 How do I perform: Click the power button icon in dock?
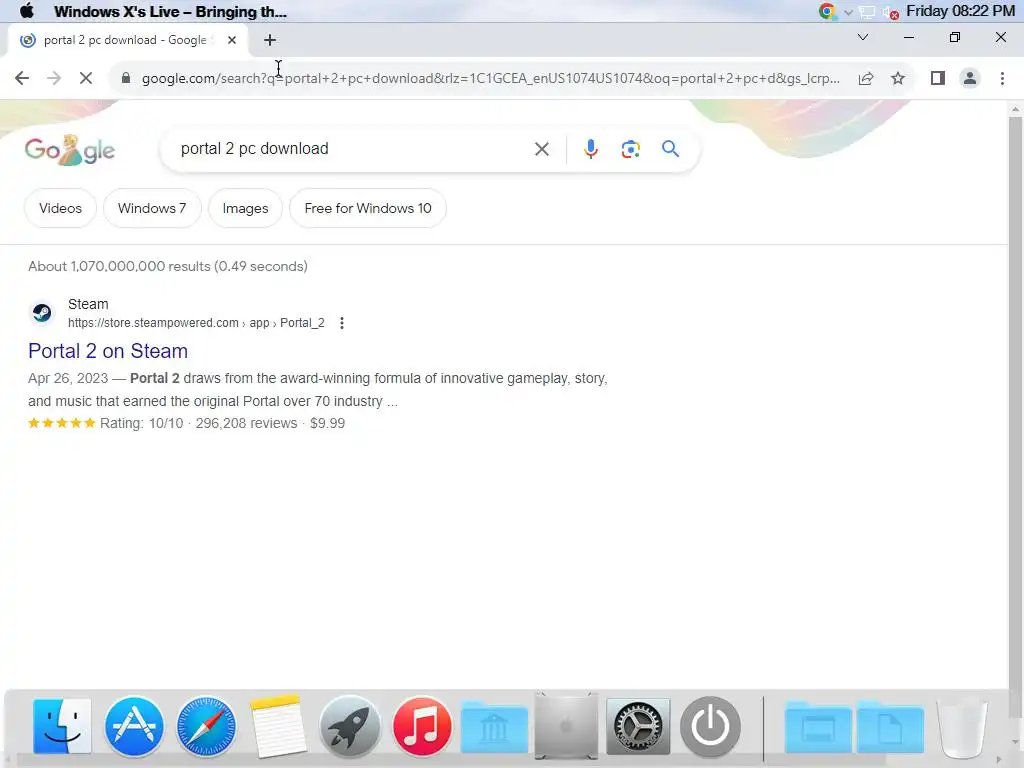pos(711,726)
